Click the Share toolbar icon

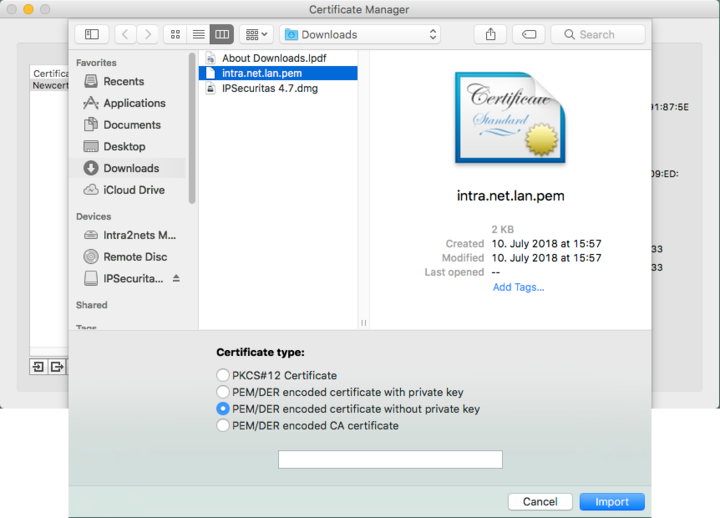tap(490, 34)
